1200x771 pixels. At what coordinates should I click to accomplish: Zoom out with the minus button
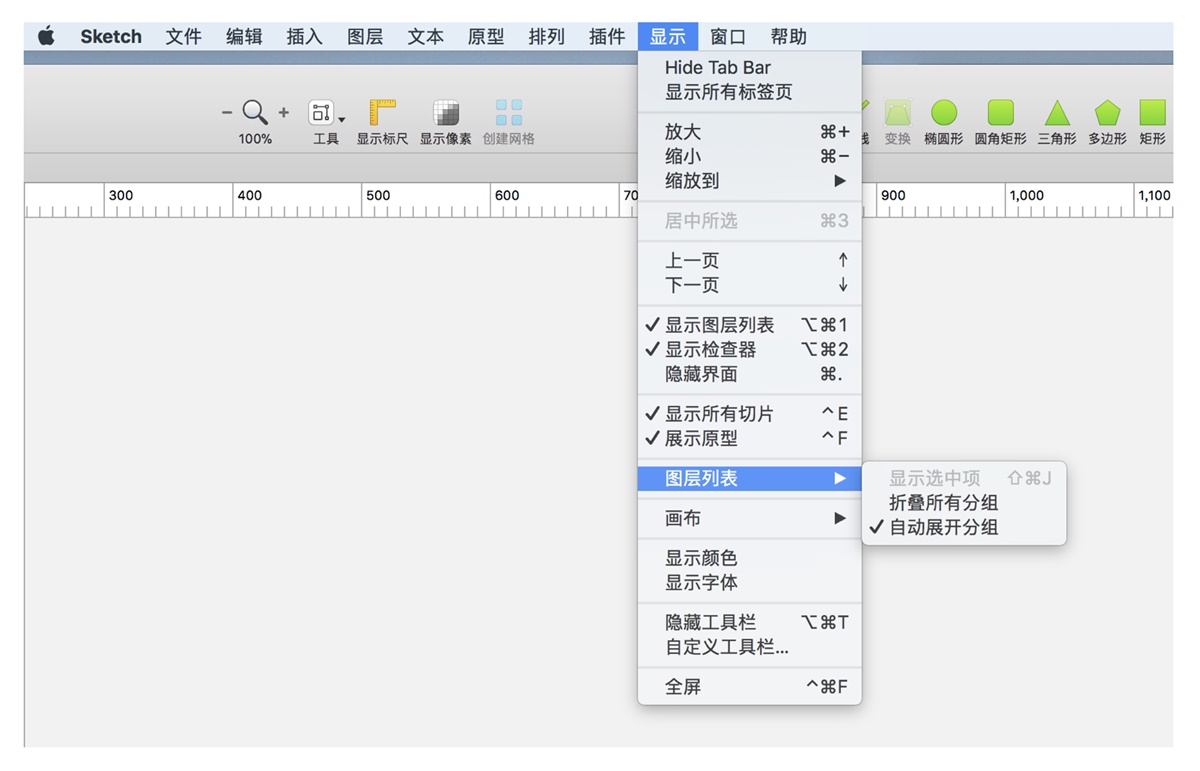pos(227,112)
